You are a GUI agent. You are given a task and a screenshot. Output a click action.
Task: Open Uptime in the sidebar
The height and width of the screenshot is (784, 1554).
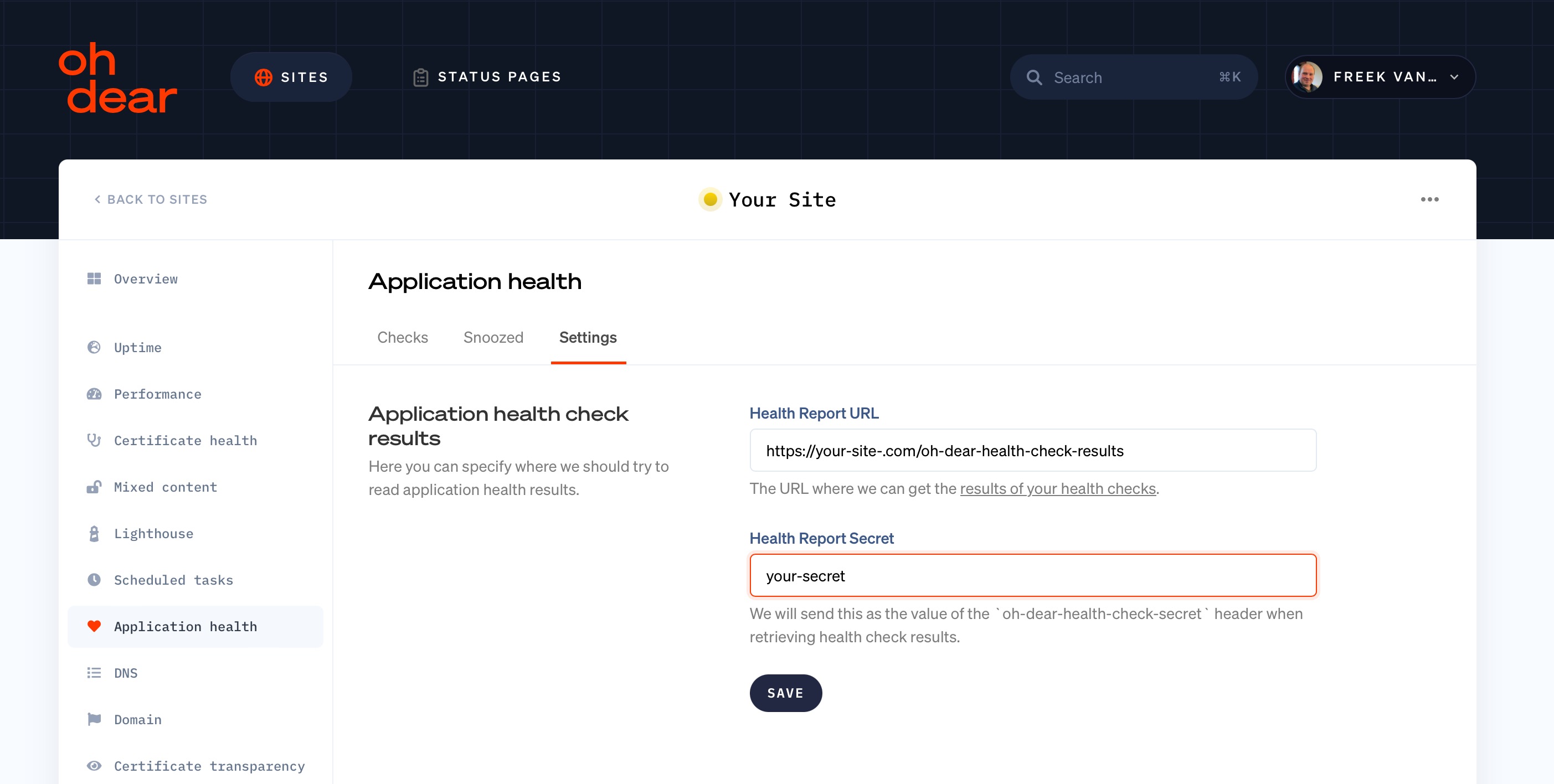(195, 347)
